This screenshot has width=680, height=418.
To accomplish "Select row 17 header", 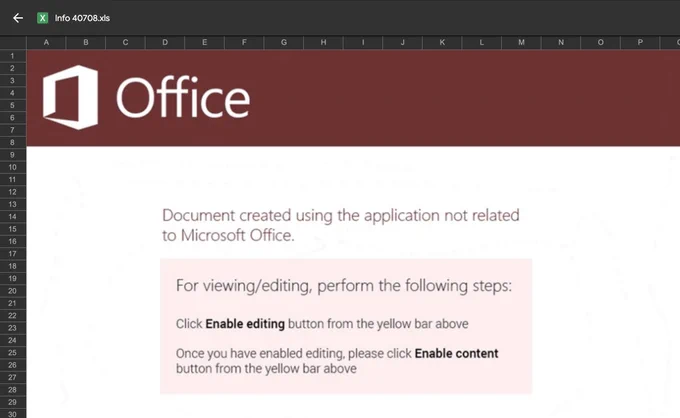I will (x=13, y=254).
